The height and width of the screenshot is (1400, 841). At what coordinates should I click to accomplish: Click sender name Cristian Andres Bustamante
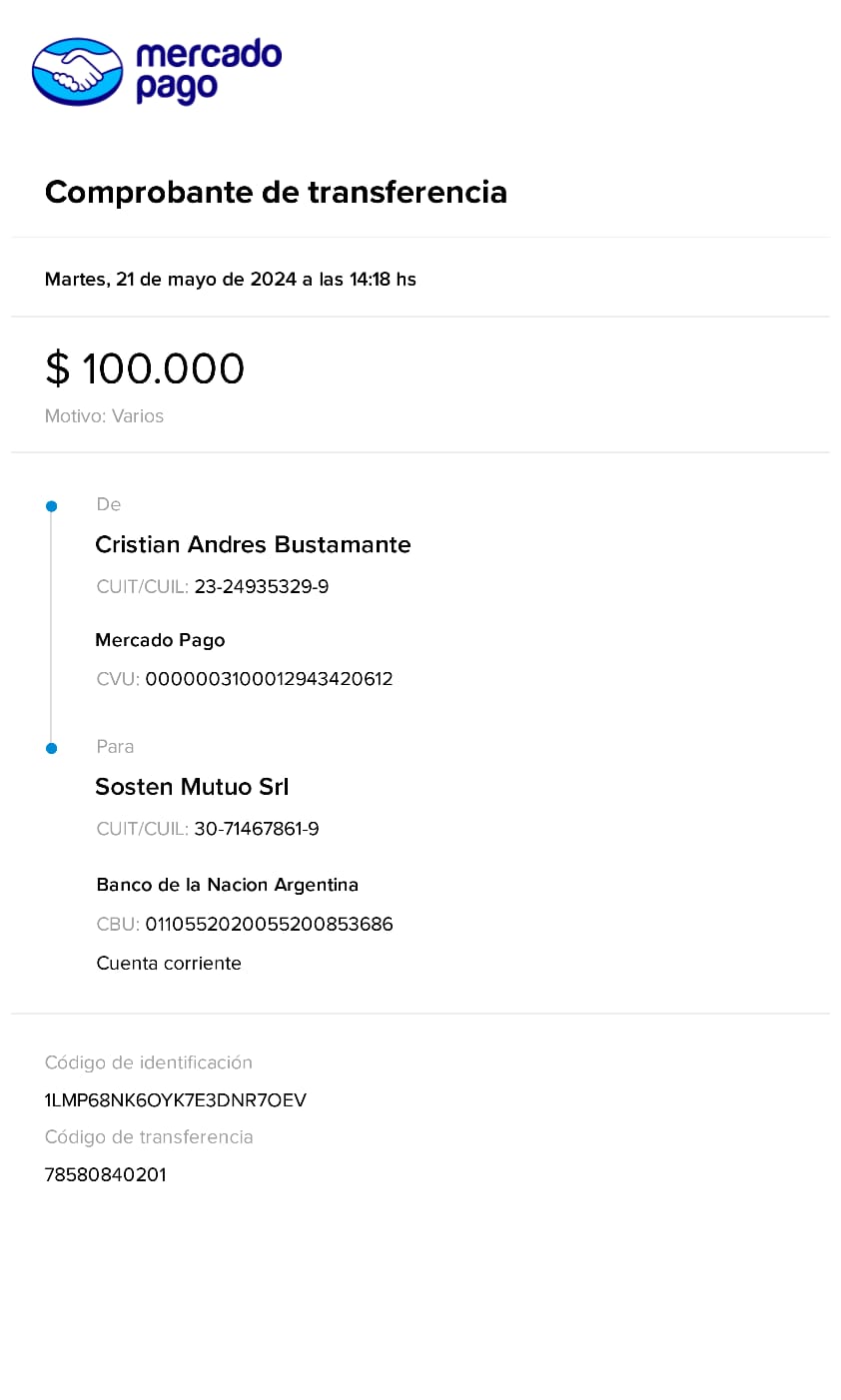[x=253, y=544]
